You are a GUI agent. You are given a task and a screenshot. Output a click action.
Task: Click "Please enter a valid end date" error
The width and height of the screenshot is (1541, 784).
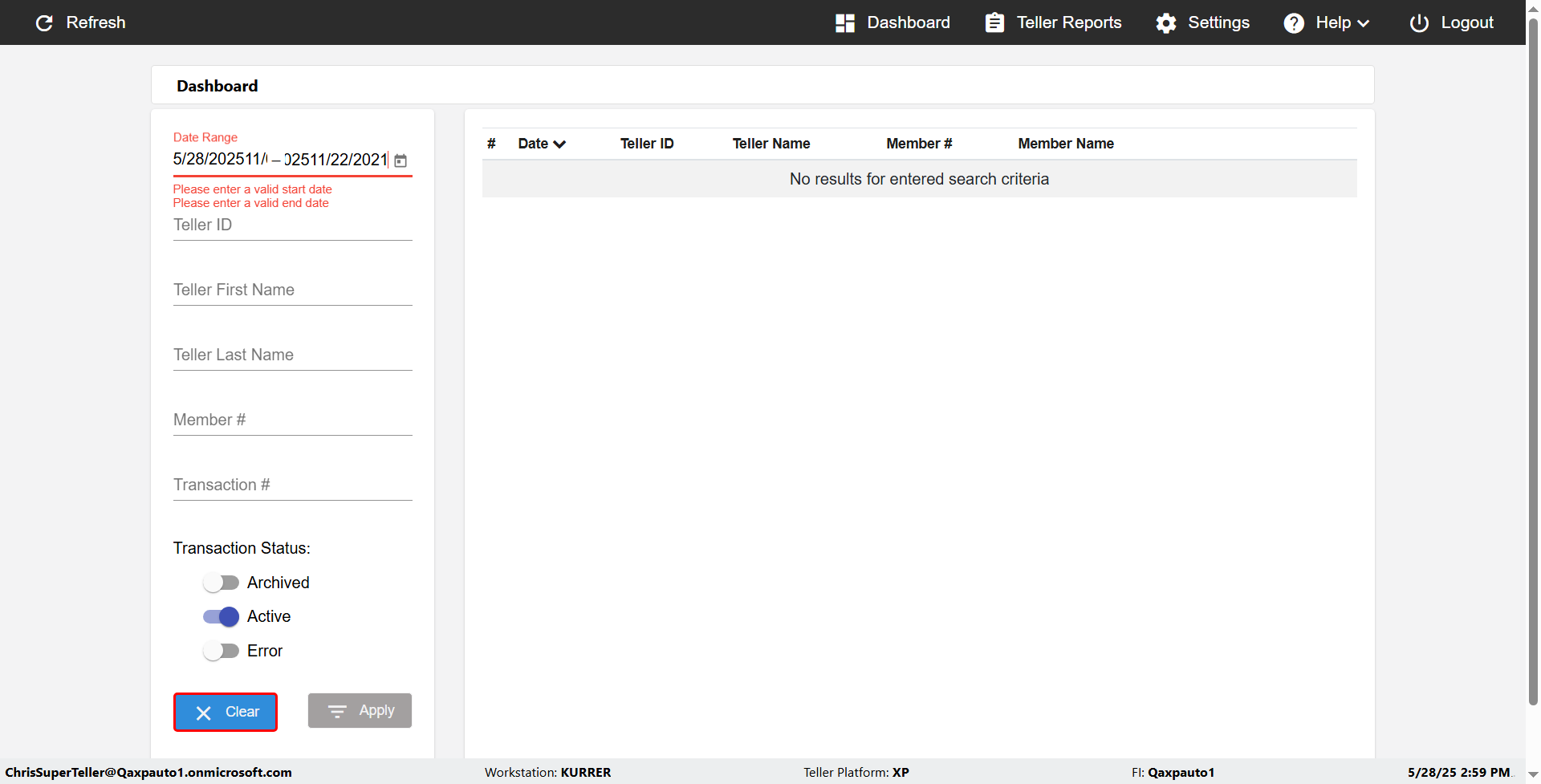[x=251, y=203]
